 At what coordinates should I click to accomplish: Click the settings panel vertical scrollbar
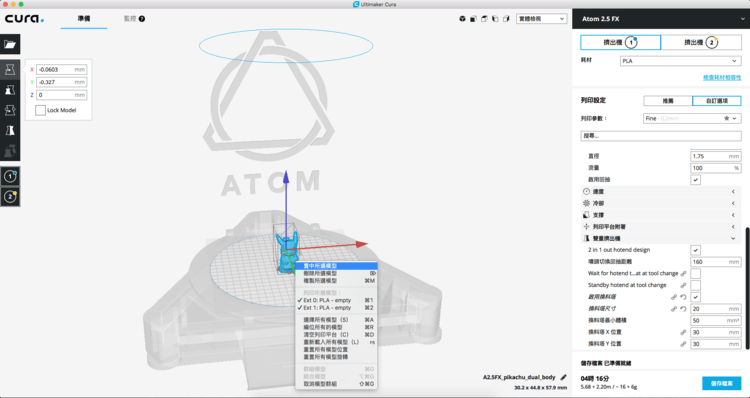coord(747,286)
